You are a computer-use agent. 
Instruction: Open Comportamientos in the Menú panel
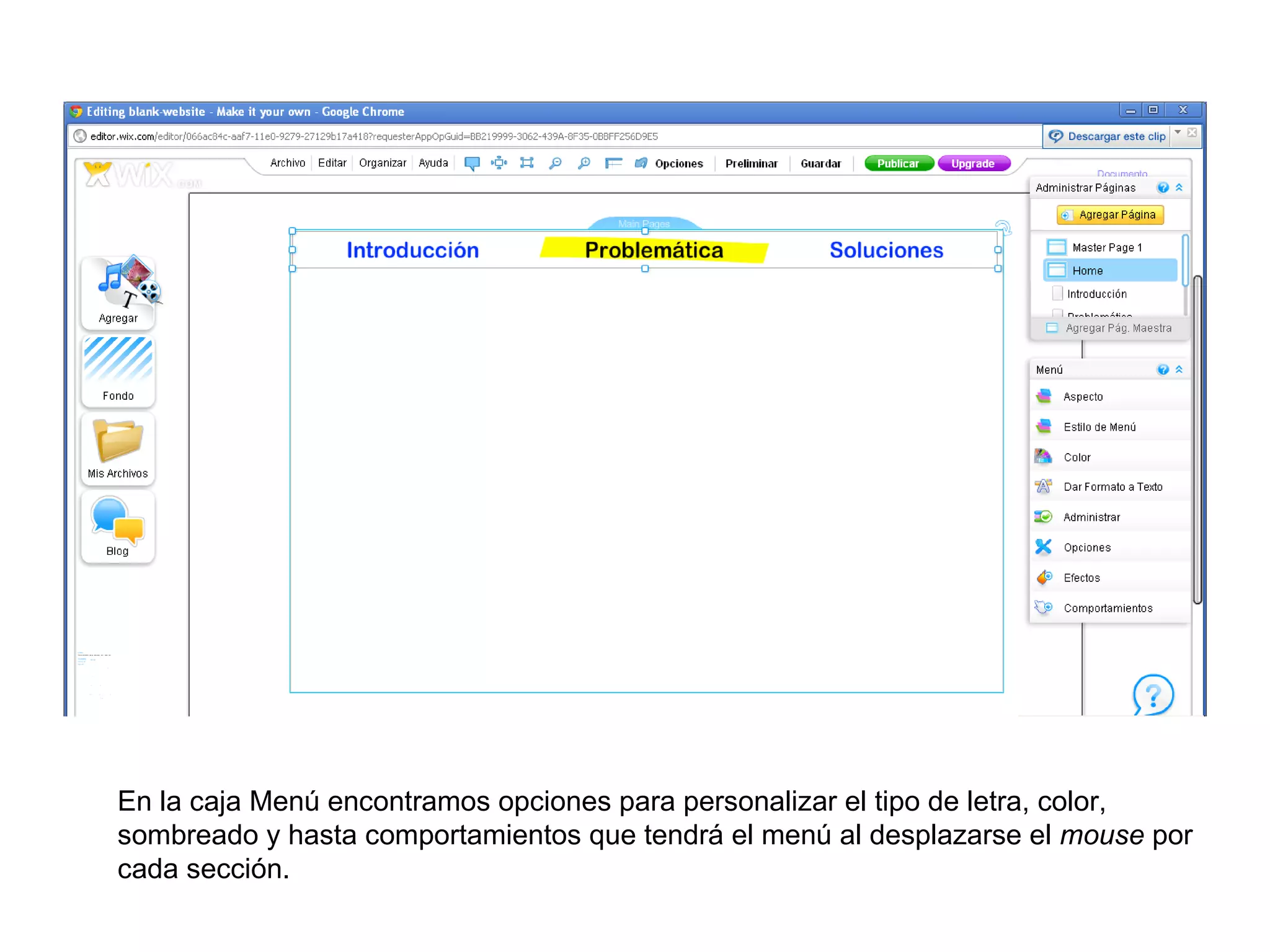tap(1109, 609)
